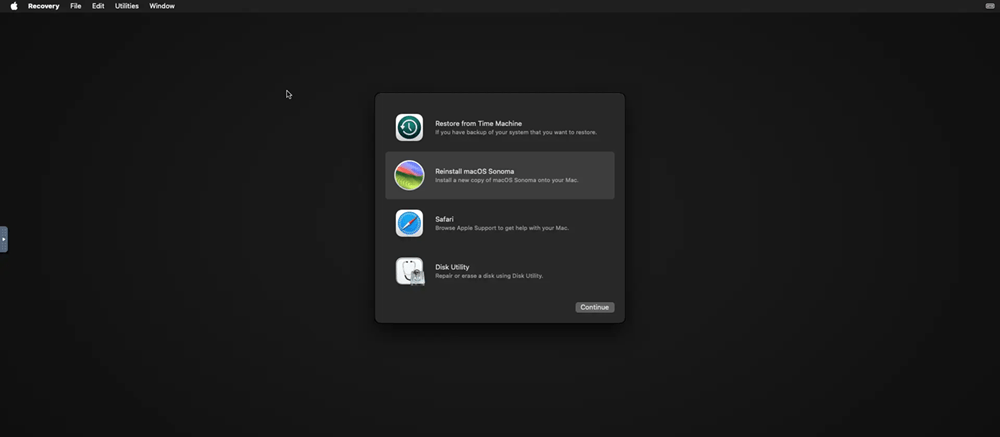
Task: Open the Window menu
Action: click(x=162, y=6)
